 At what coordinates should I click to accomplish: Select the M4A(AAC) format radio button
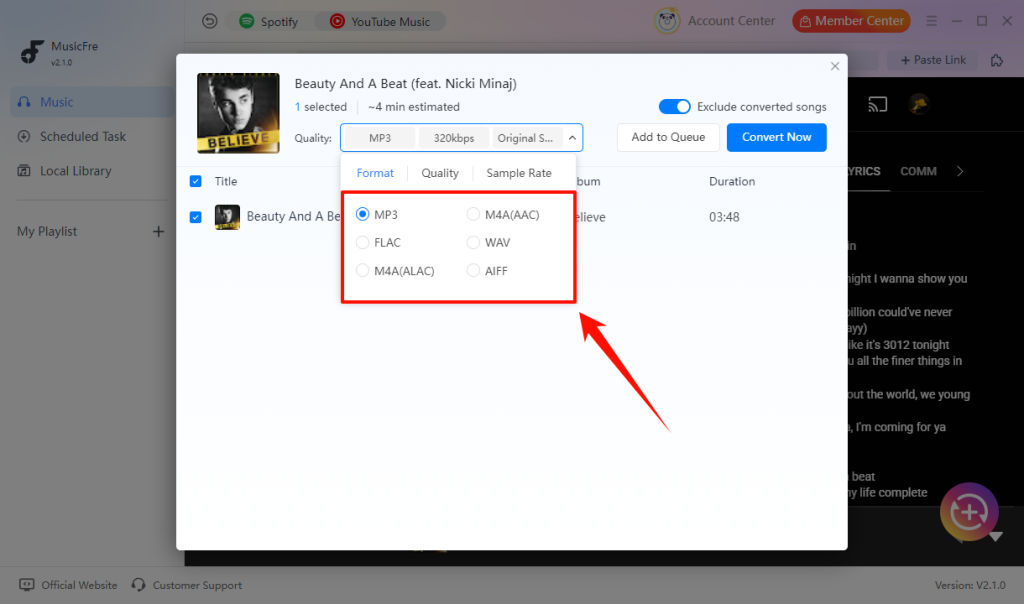473,214
